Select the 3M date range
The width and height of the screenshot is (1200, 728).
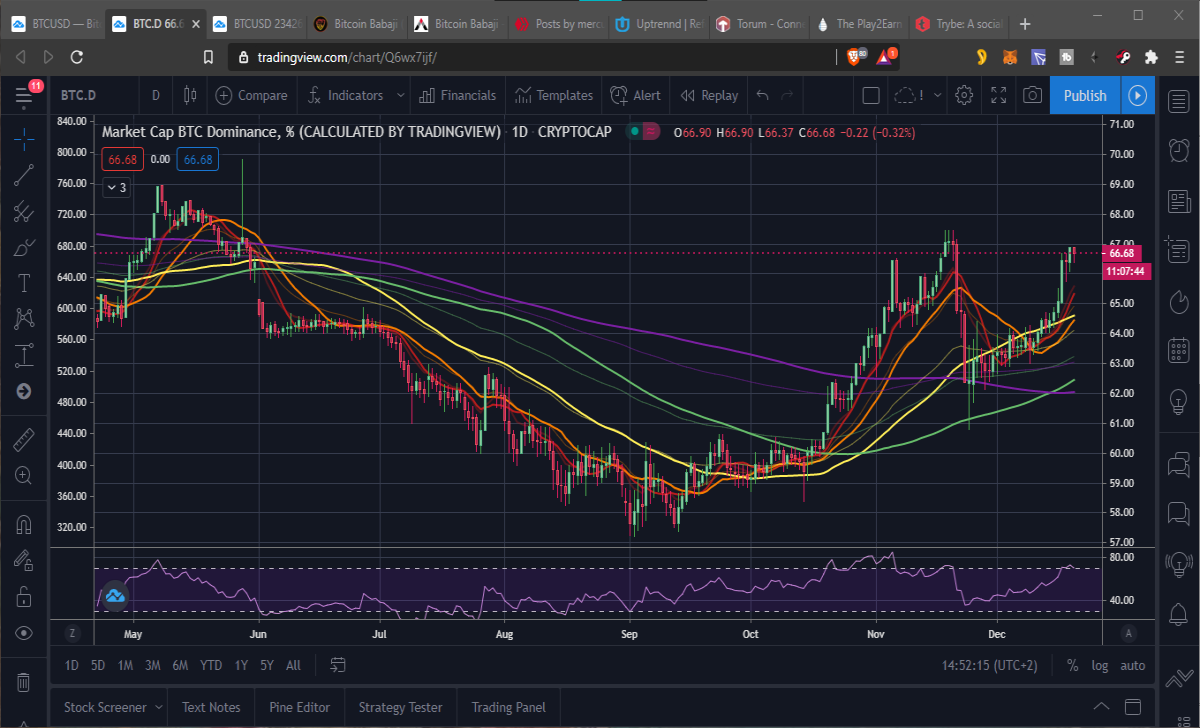[x=152, y=665]
